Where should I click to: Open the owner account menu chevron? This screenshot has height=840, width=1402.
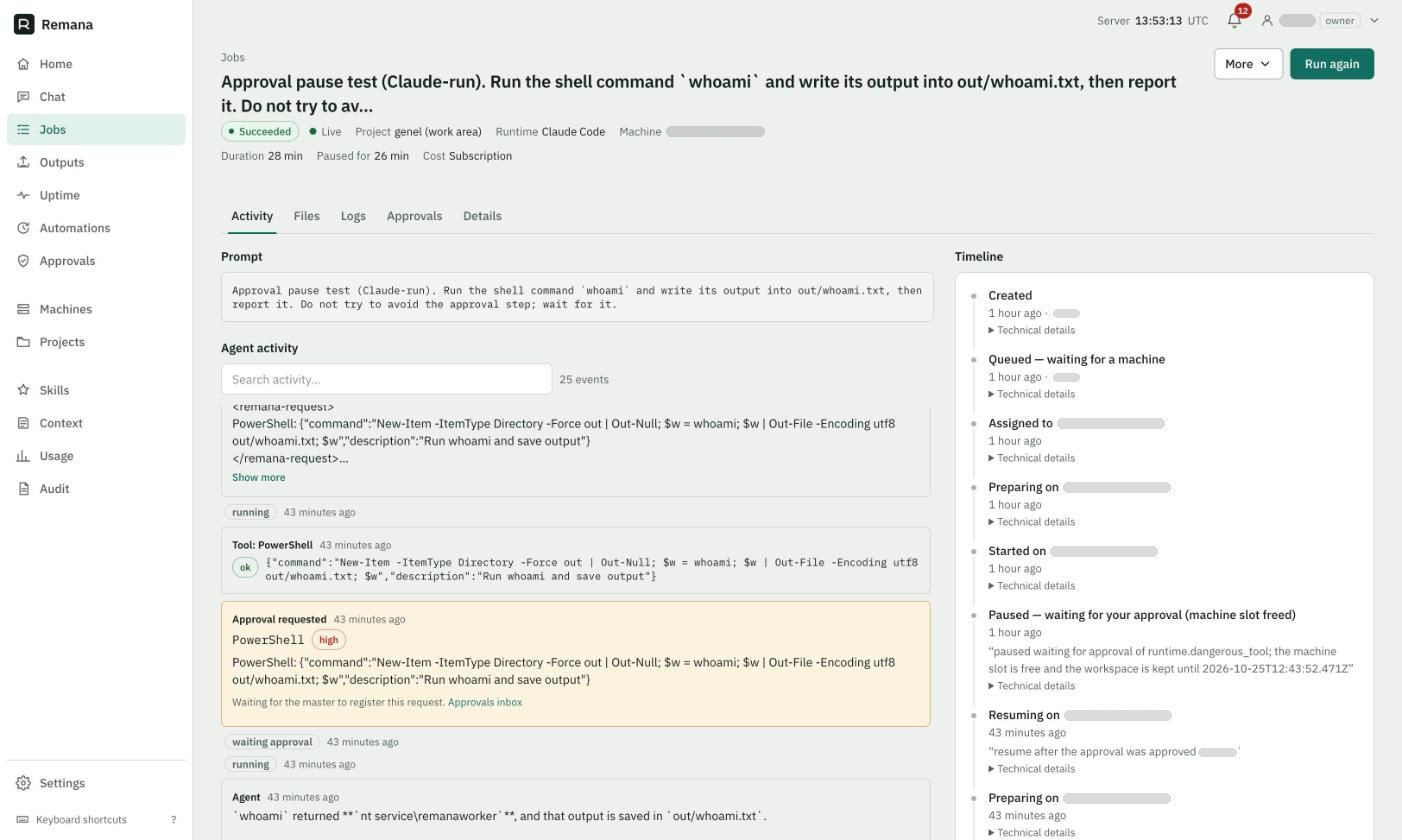tap(1374, 20)
